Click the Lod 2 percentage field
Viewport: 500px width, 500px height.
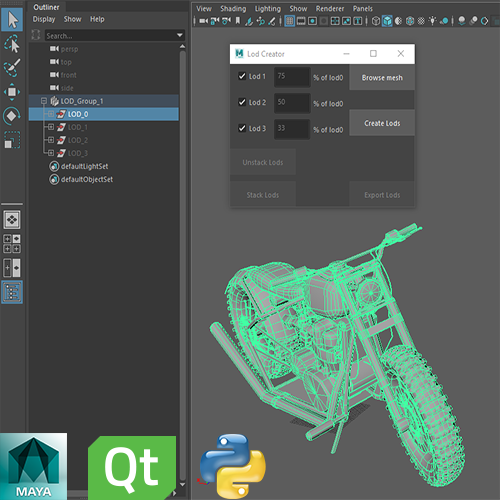pyautogui.click(x=292, y=103)
